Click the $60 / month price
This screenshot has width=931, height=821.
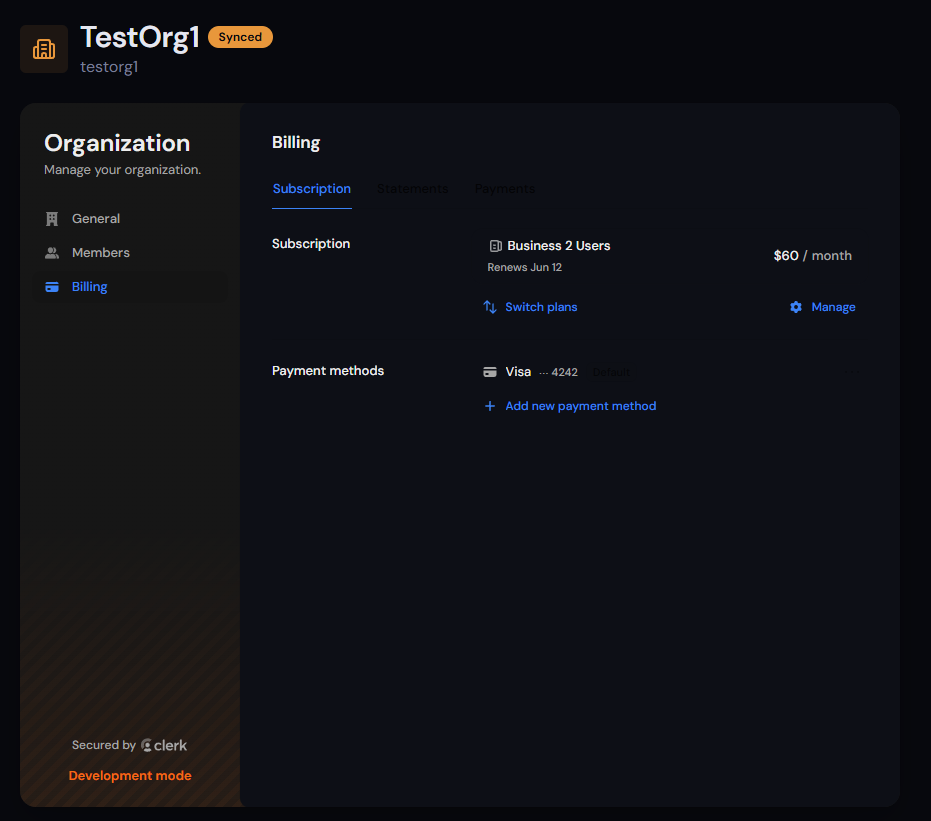coord(812,256)
